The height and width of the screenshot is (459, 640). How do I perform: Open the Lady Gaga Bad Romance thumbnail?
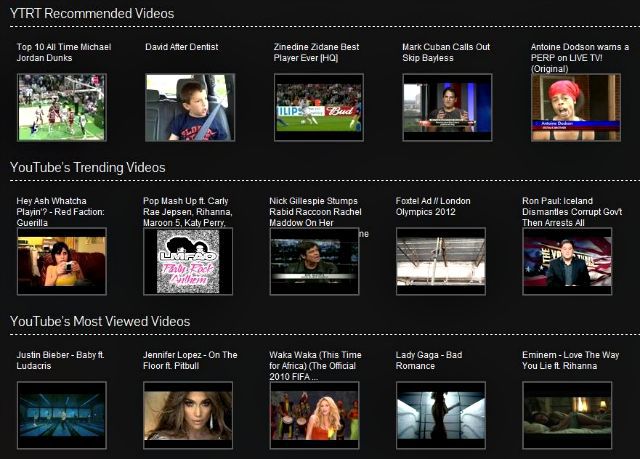[x=441, y=415]
